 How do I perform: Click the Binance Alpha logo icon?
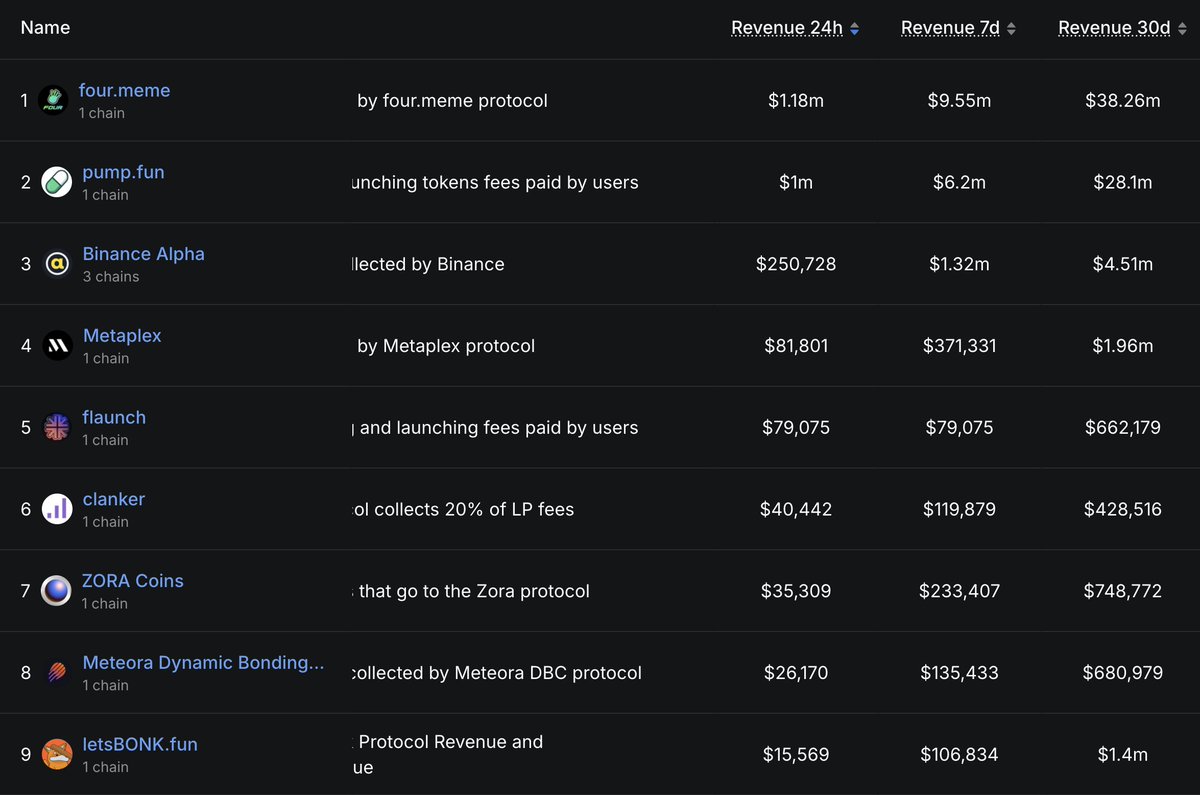click(57, 264)
